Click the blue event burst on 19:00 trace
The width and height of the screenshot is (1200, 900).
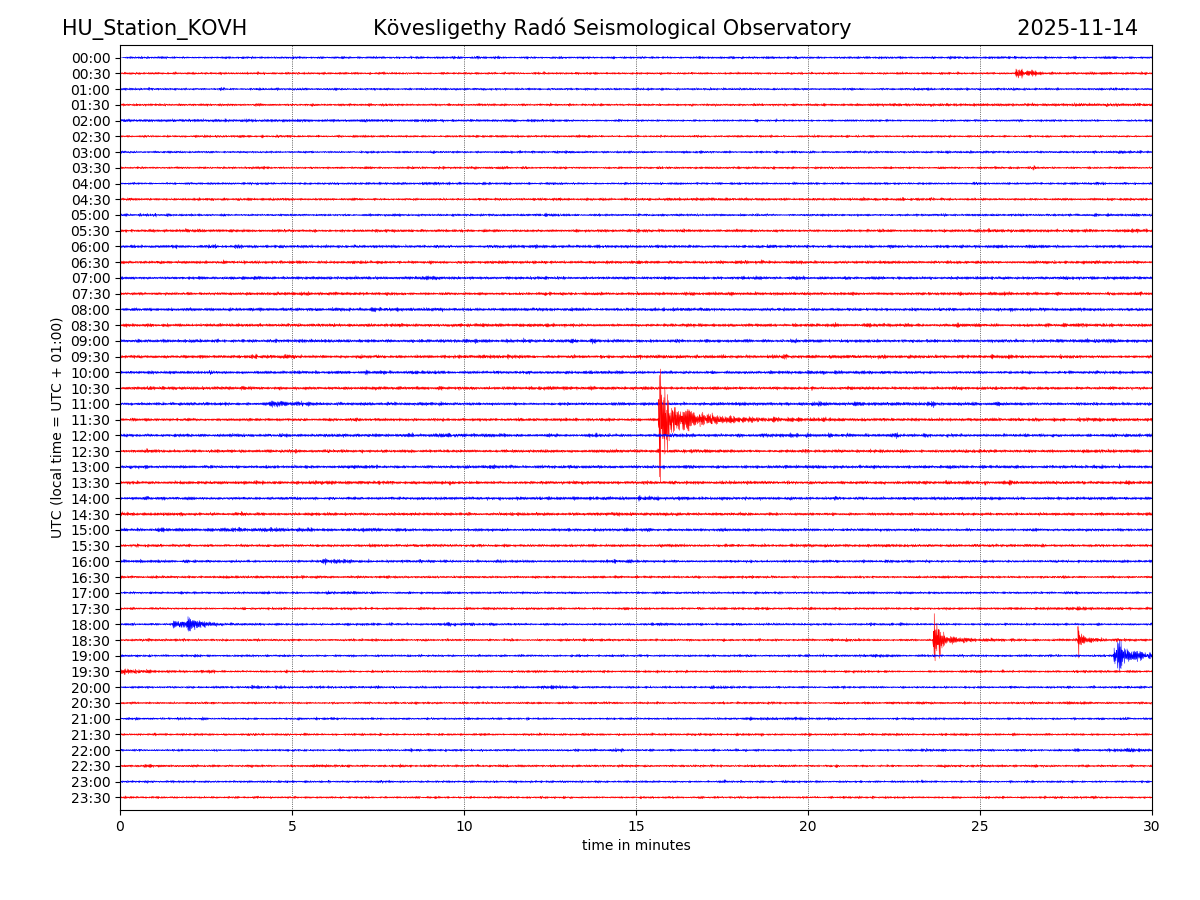tap(1121, 656)
